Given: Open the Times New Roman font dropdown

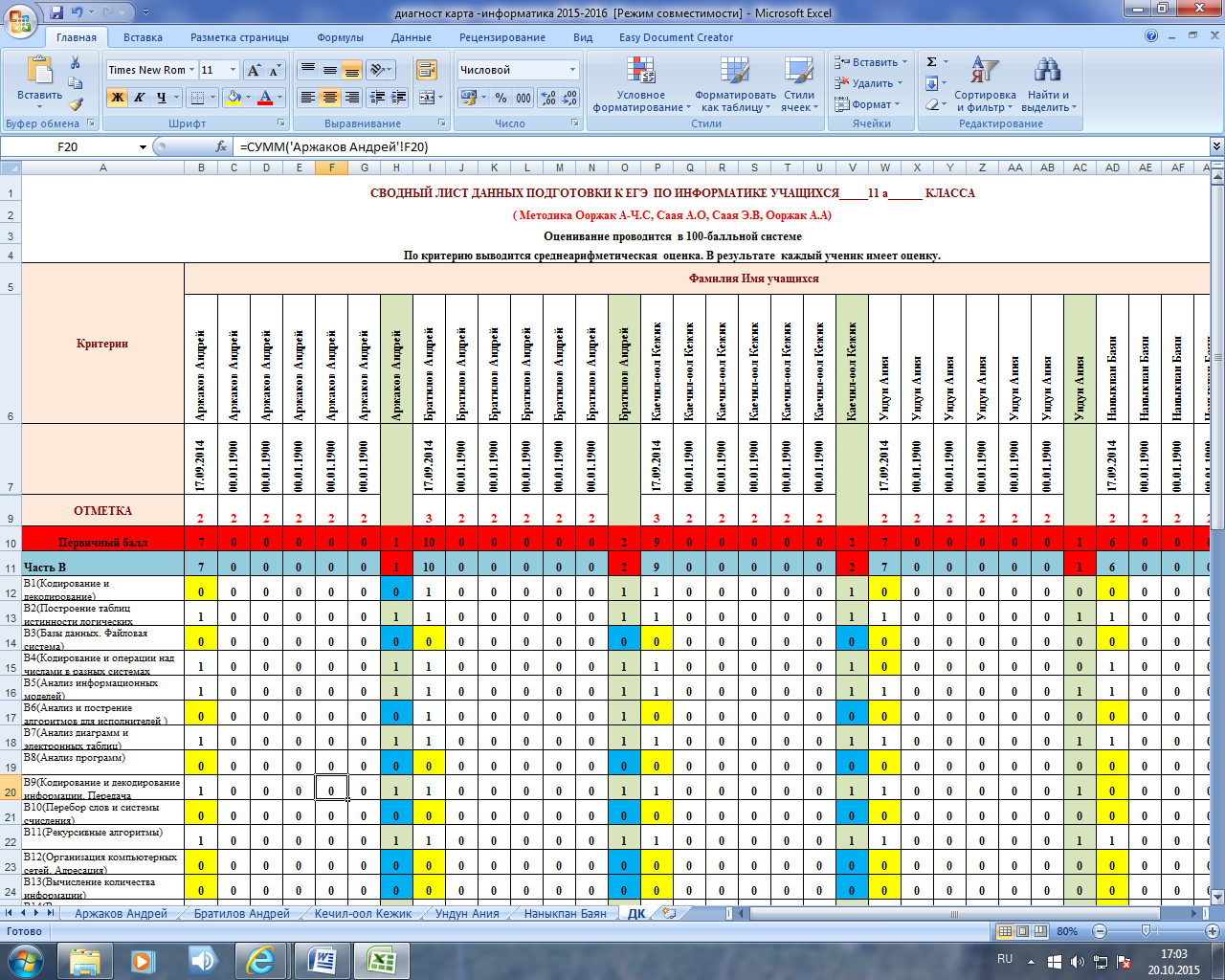Looking at the screenshot, I should pyautogui.click(x=192, y=70).
